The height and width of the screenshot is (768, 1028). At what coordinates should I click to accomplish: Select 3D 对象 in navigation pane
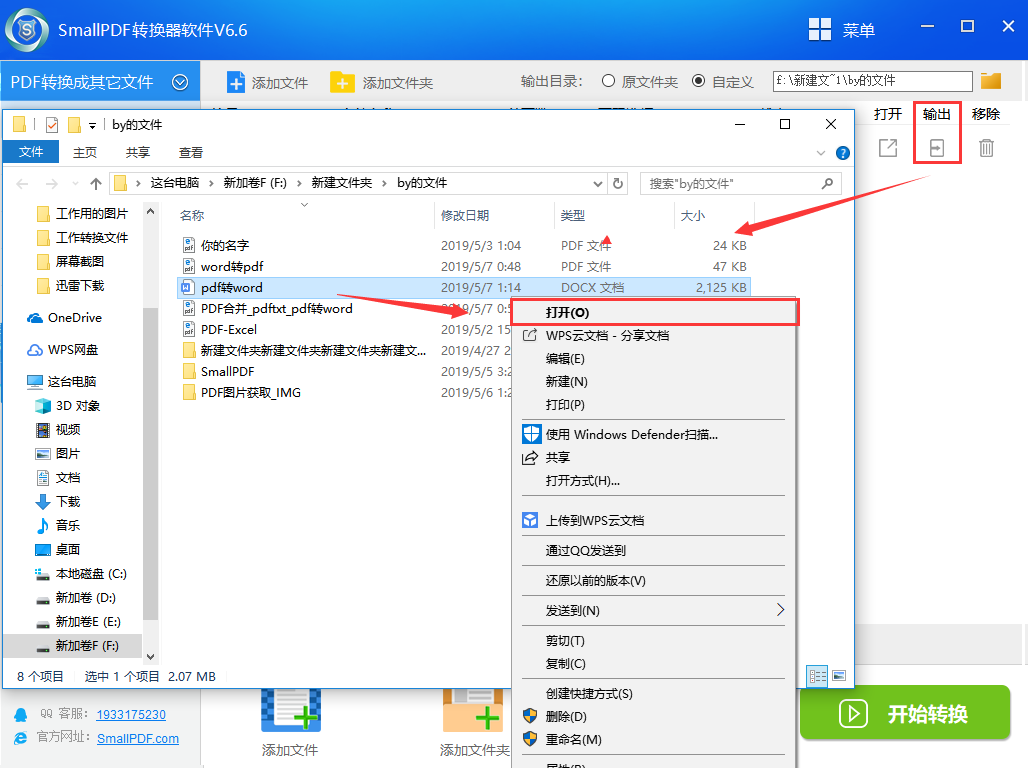pos(68,405)
